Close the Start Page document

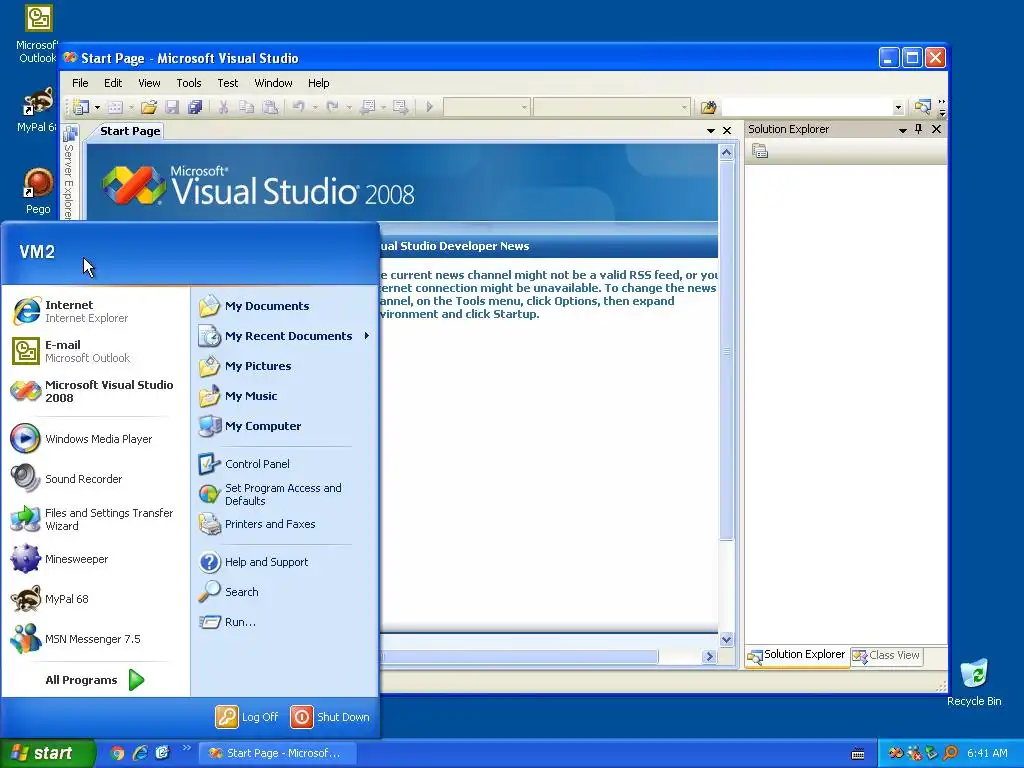click(727, 131)
